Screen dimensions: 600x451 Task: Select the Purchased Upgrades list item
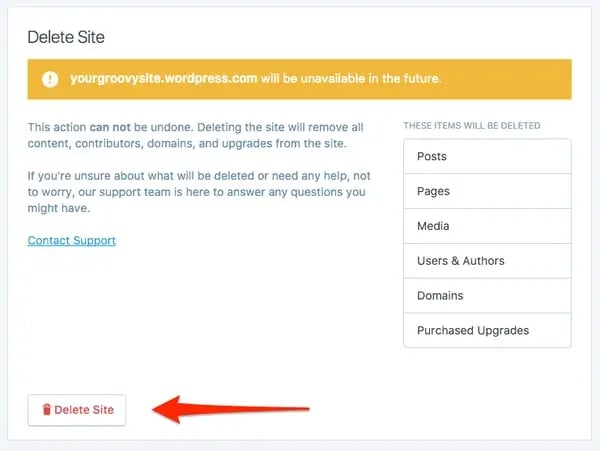pos(487,330)
